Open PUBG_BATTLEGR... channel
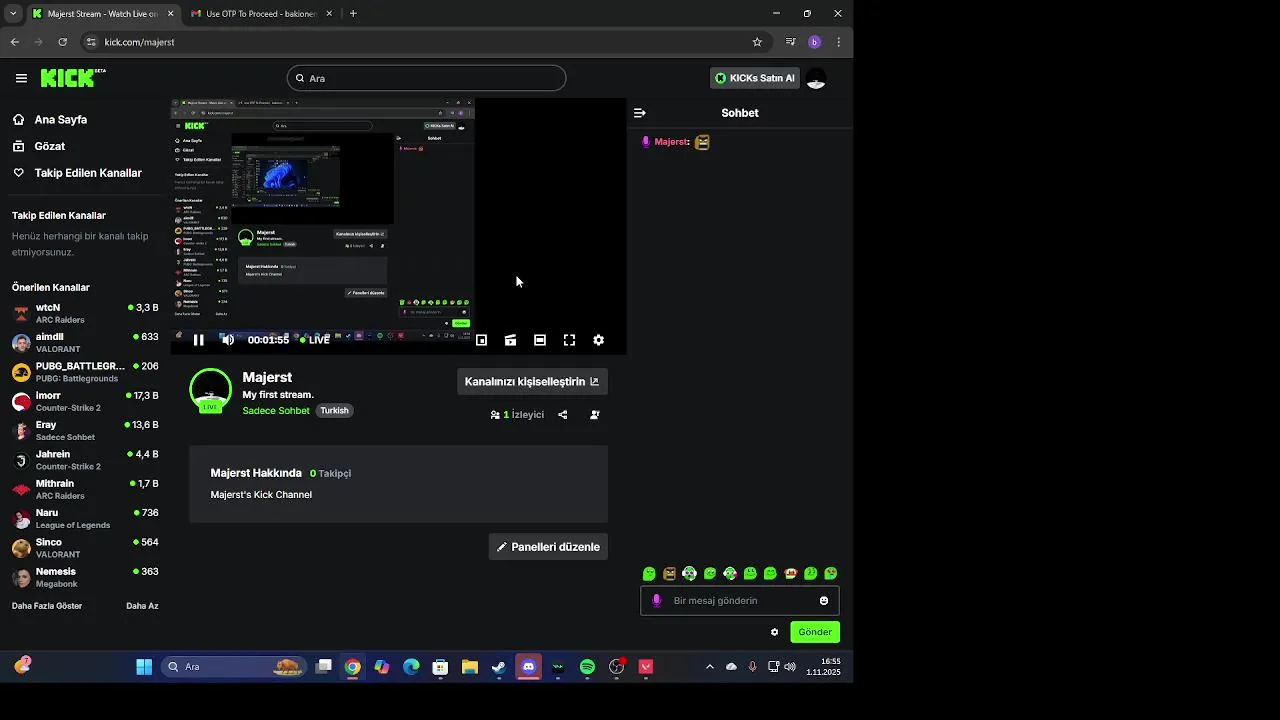Viewport: 1280px width, 720px height. click(85, 372)
